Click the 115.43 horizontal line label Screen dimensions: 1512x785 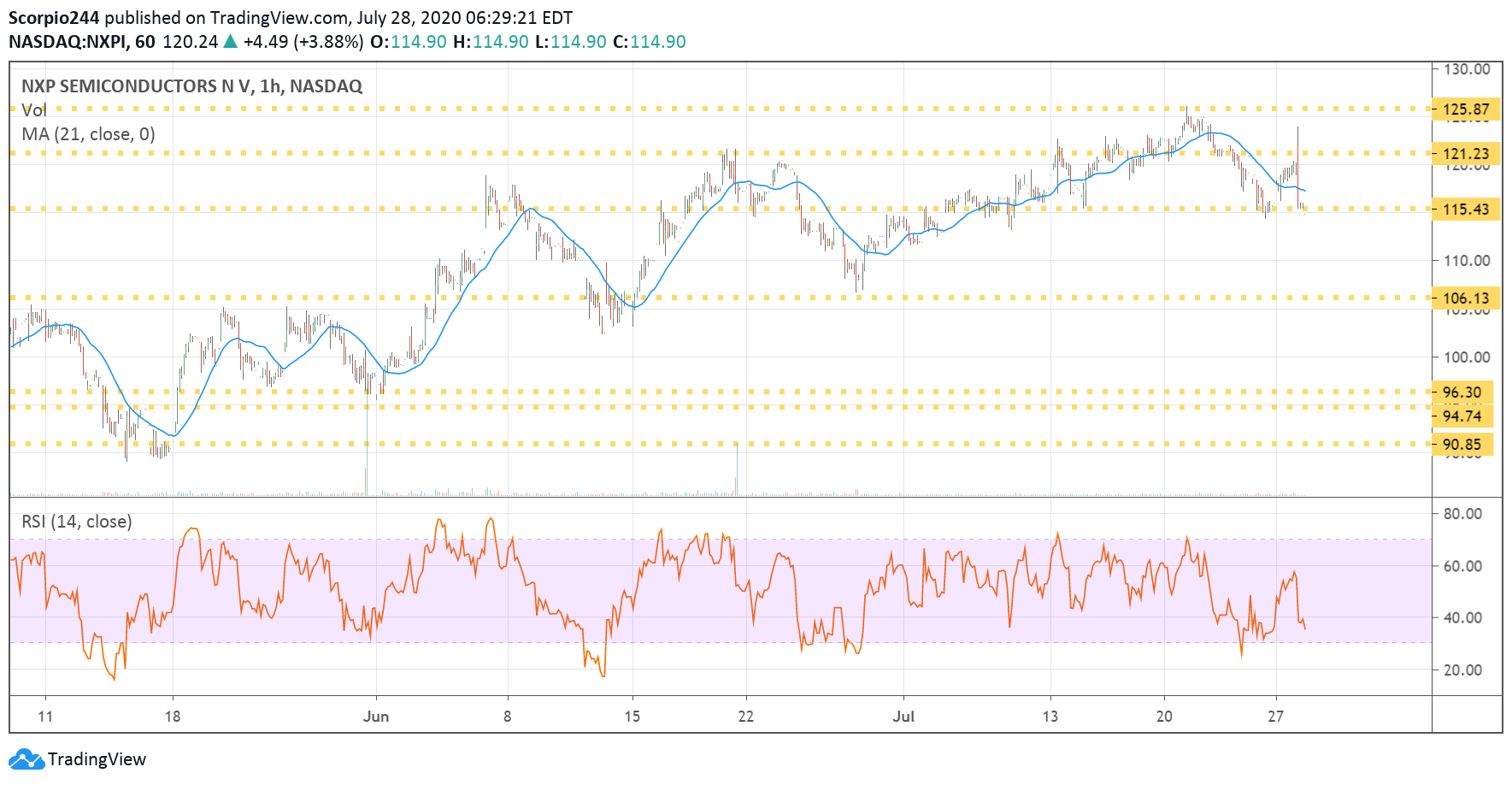coord(1466,210)
